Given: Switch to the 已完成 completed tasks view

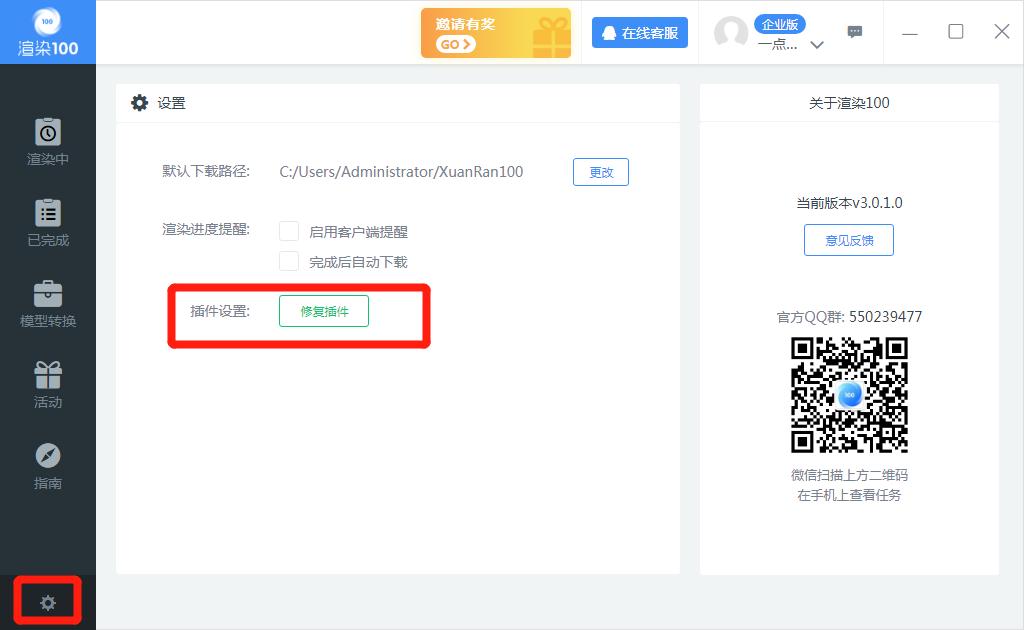Looking at the screenshot, I should [47, 221].
